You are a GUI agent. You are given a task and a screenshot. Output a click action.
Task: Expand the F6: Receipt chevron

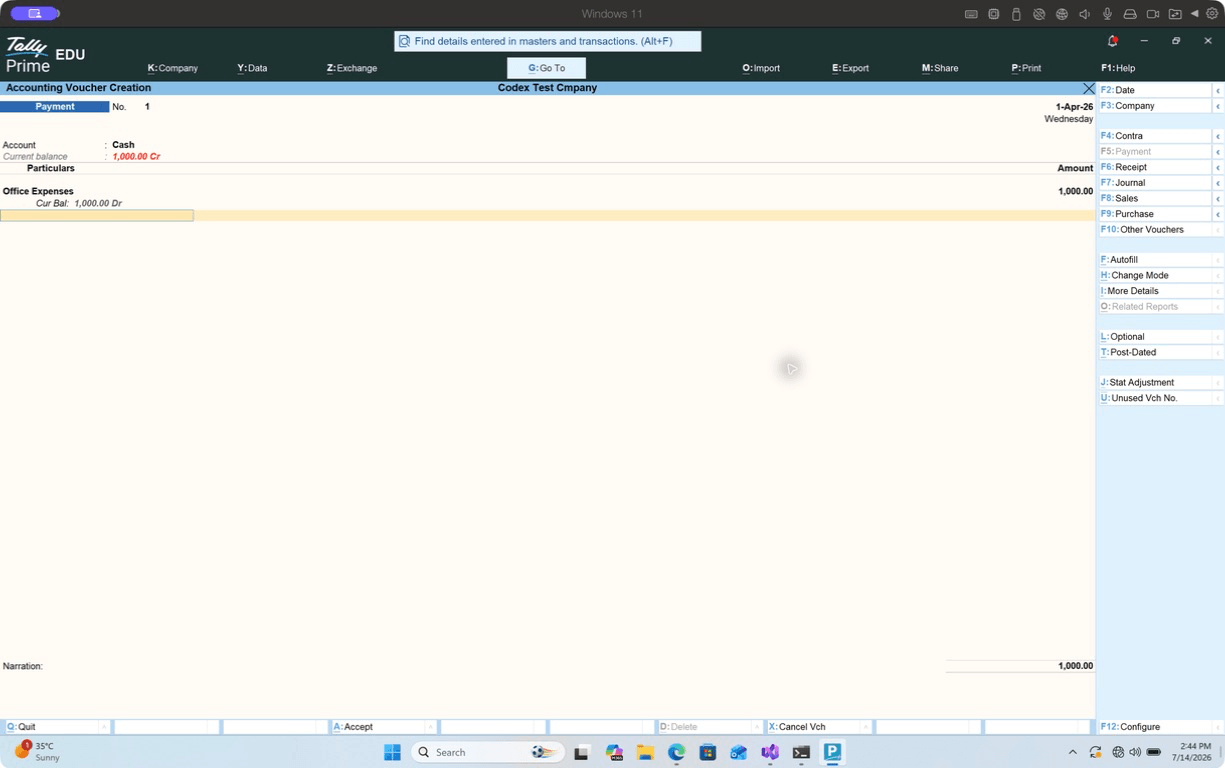pyautogui.click(x=1218, y=167)
